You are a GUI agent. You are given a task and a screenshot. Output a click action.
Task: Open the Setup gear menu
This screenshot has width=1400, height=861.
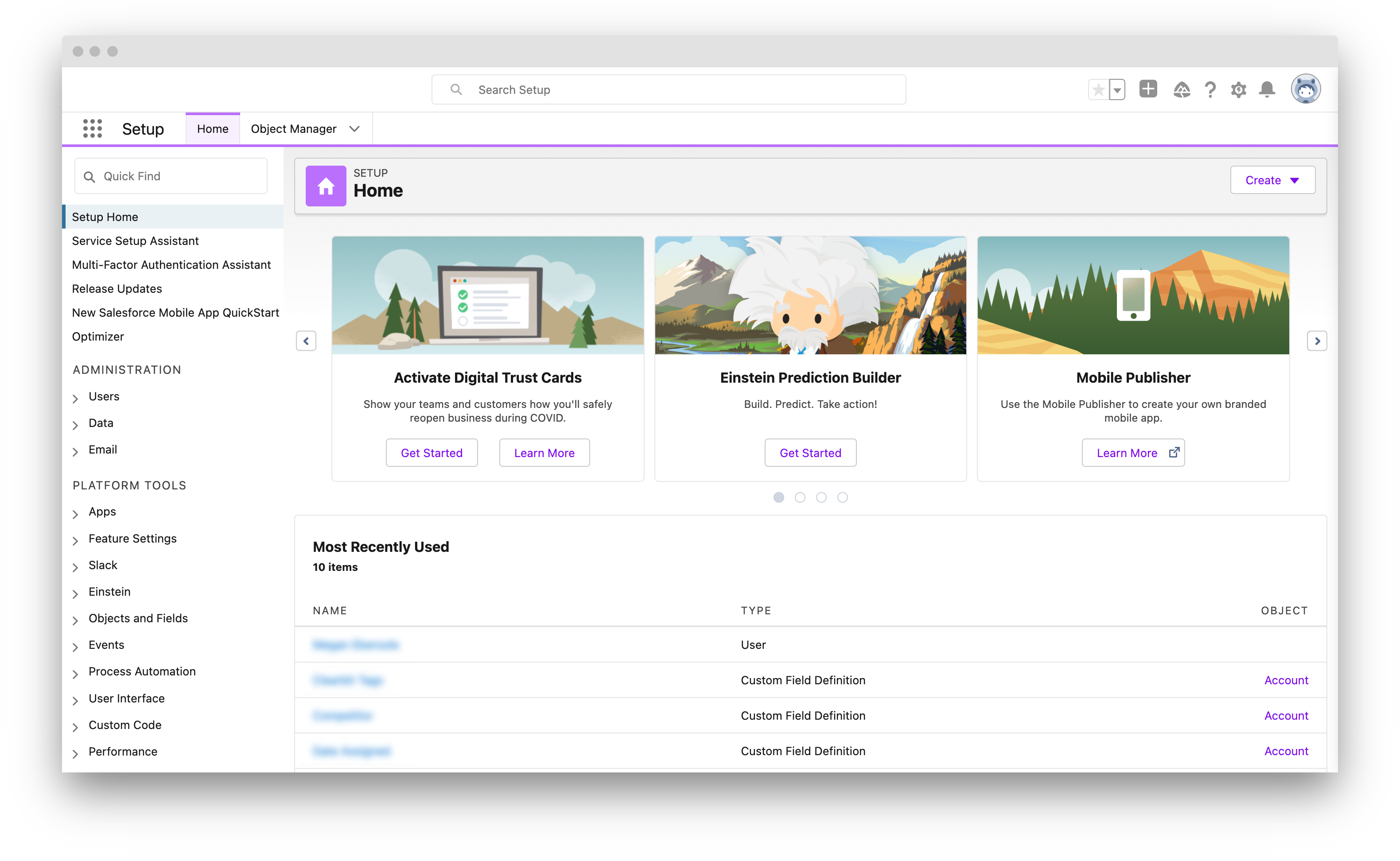click(x=1238, y=90)
